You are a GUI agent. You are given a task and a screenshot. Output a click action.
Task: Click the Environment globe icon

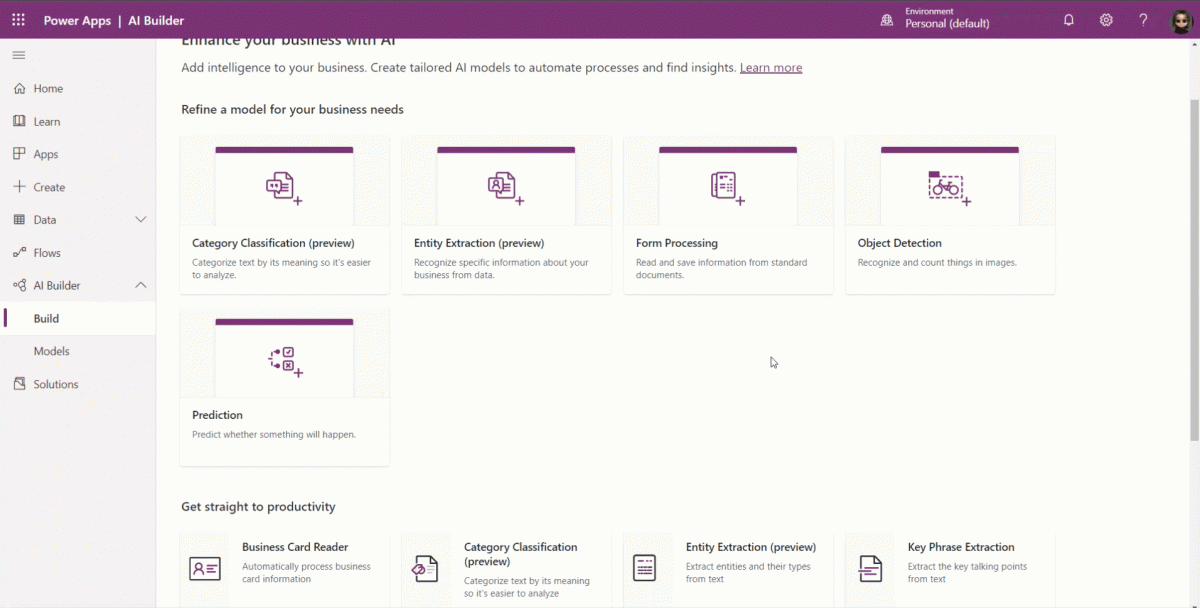[886, 20]
